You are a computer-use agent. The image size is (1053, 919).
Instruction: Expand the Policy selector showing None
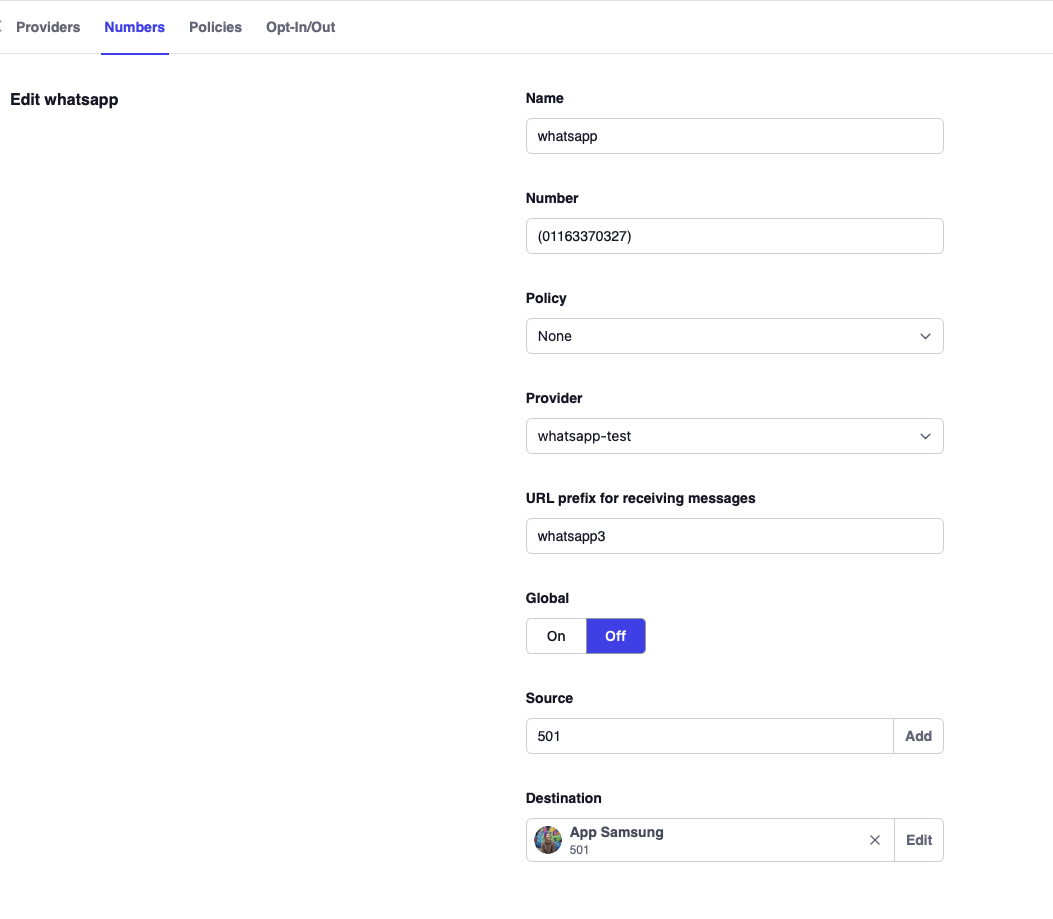click(x=735, y=336)
